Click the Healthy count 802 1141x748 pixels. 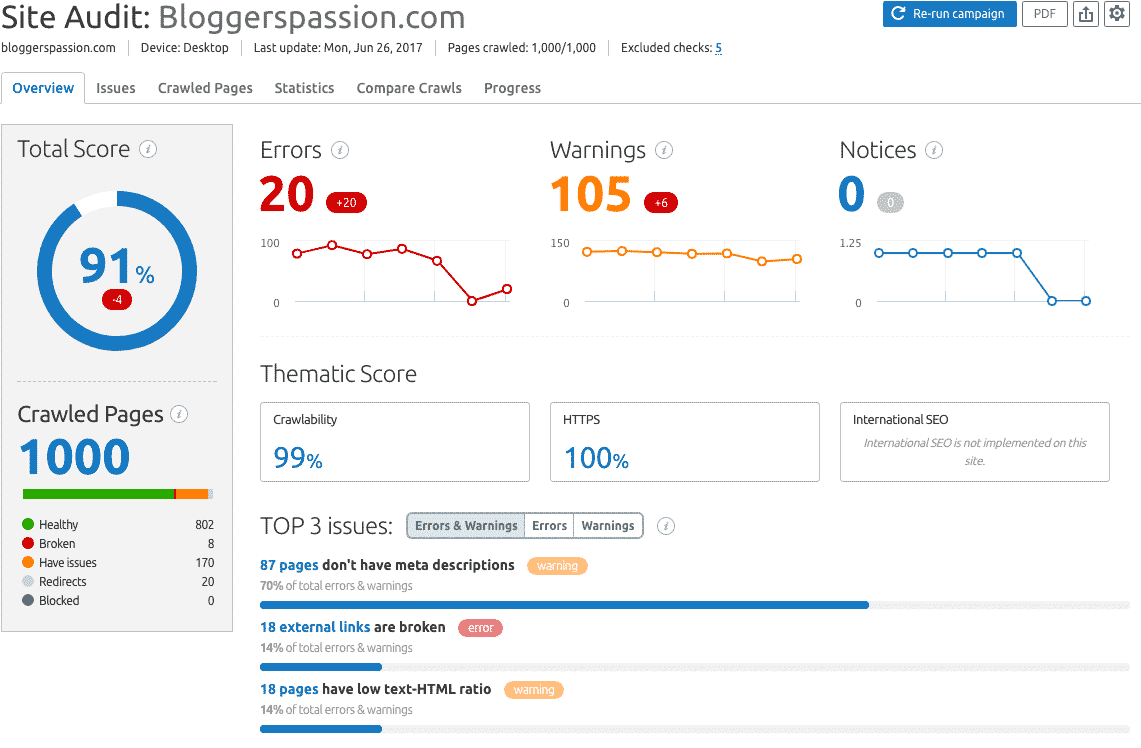[204, 525]
